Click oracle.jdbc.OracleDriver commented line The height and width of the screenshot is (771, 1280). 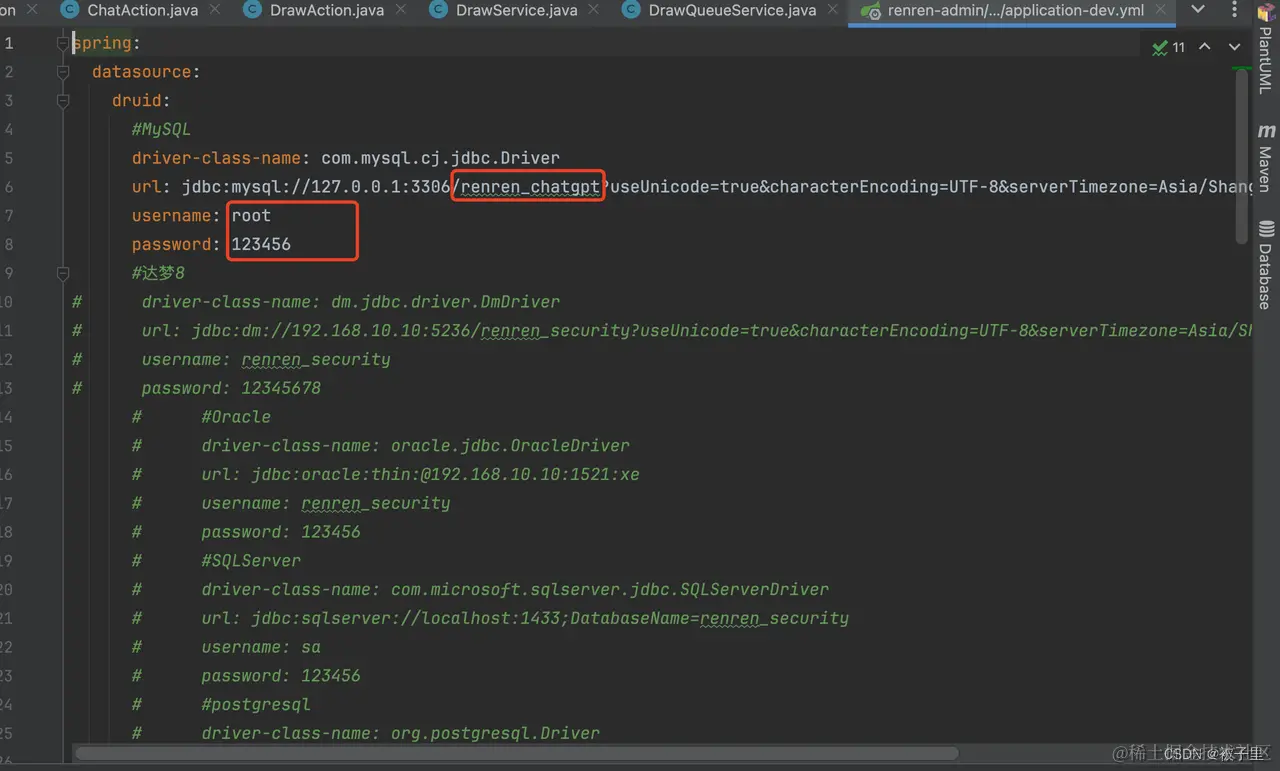[x=416, y=446]
